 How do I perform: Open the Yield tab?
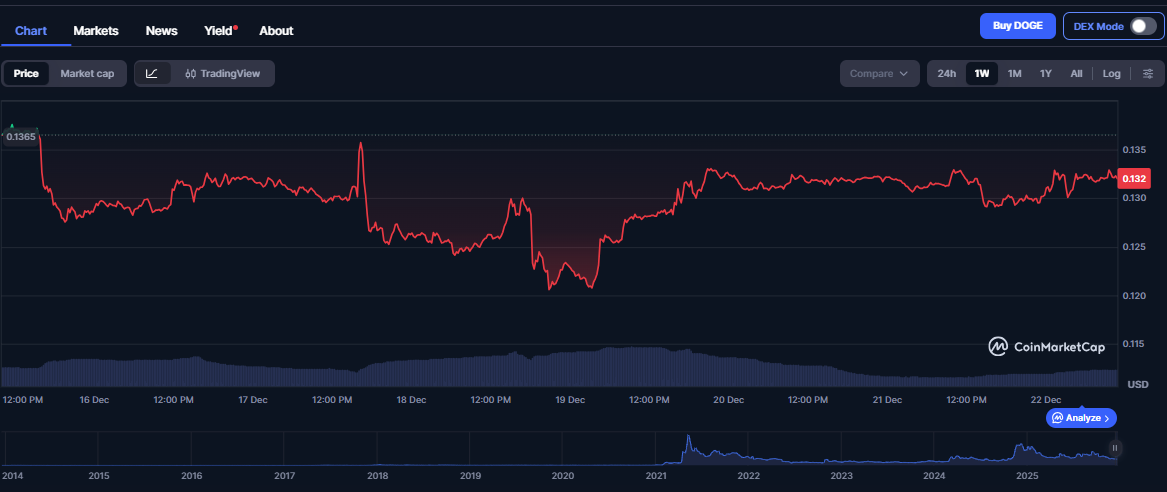point(219,30)
